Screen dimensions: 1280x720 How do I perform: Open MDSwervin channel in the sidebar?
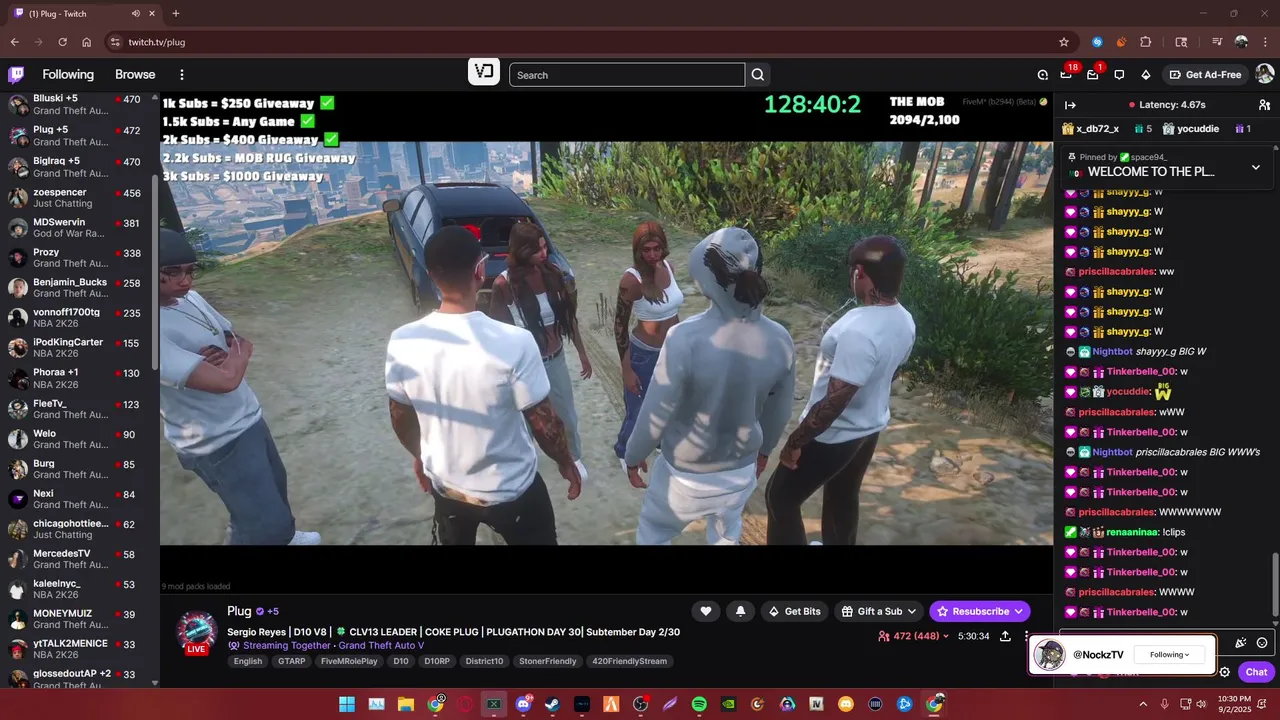78,227
